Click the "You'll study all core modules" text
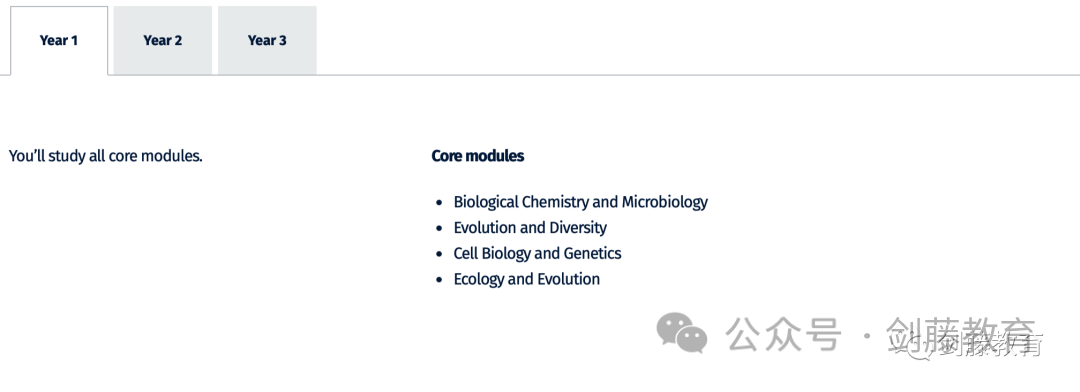 point(105,156)
